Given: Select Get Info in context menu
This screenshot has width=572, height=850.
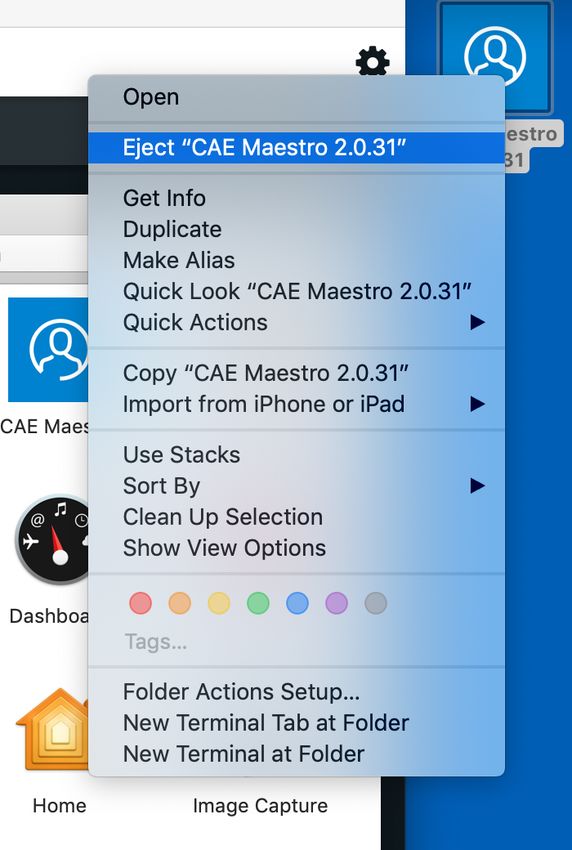Looking at the screenshot, I should click(x=296, y=198).
